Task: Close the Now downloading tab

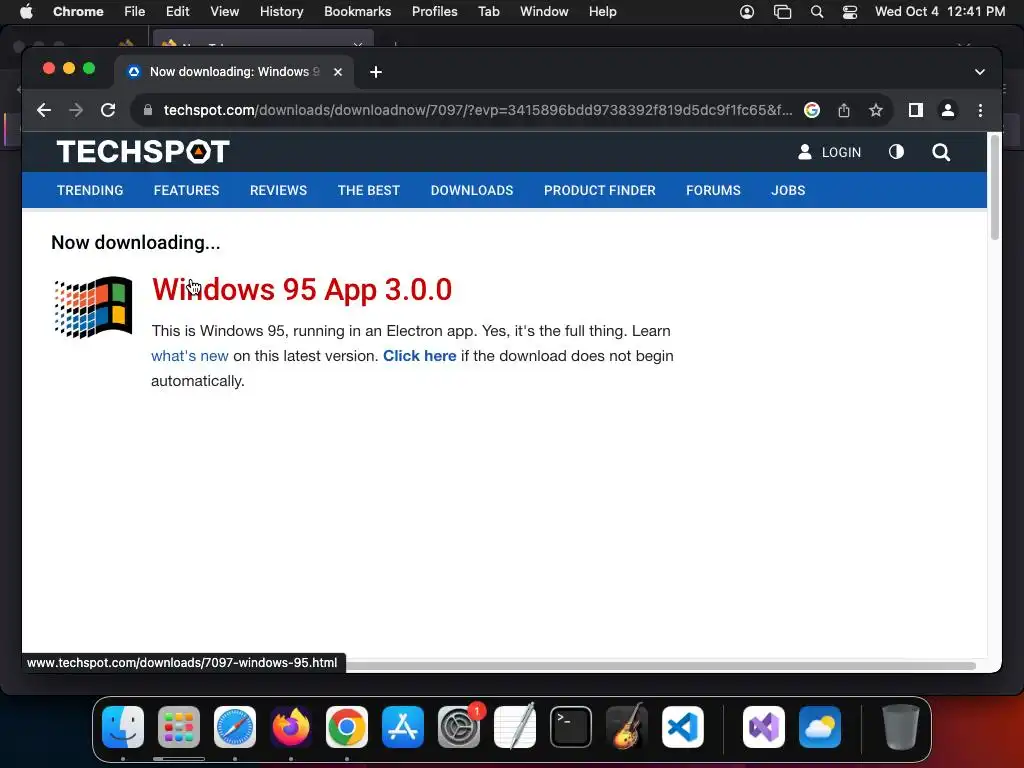Action: click(338, 72)
